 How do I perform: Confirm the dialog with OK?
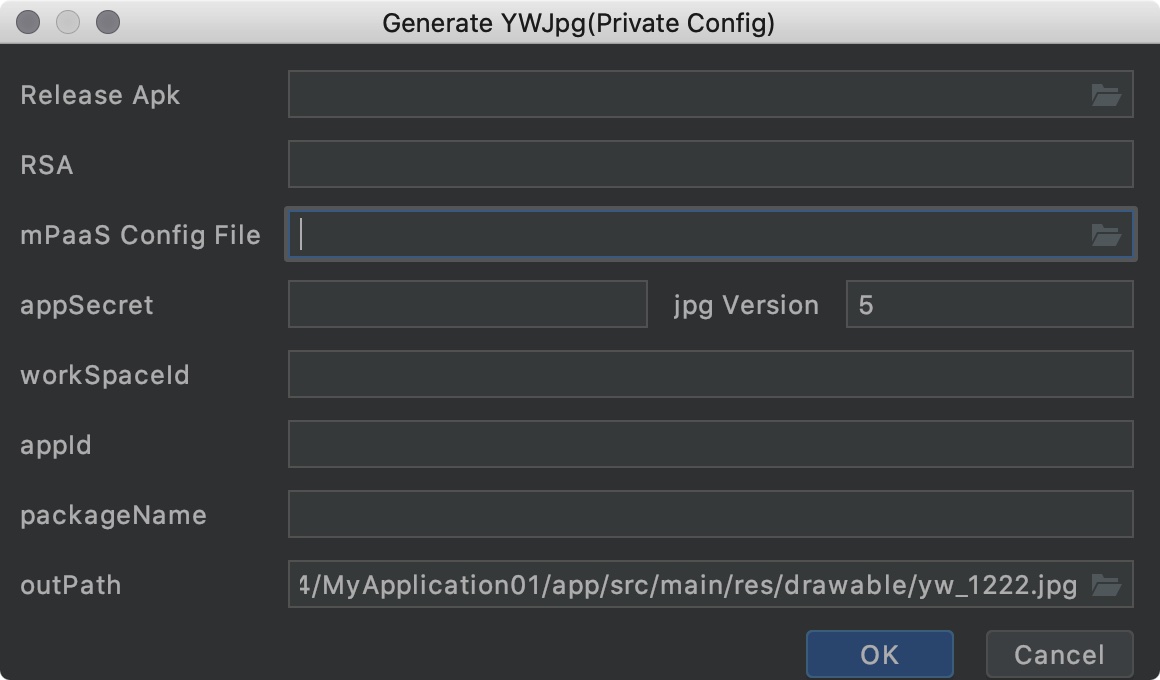coord(880,654)
